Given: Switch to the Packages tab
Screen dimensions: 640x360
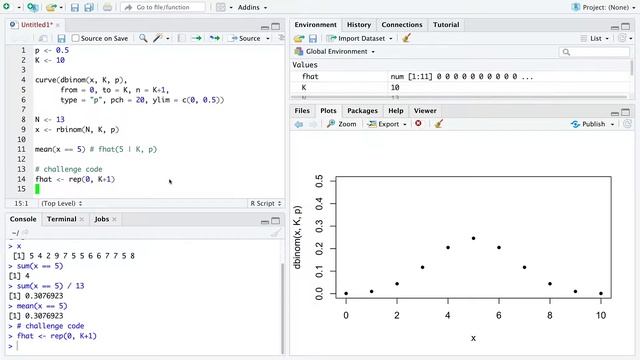Looking at the screenshot, I should [x=362, y=111].
